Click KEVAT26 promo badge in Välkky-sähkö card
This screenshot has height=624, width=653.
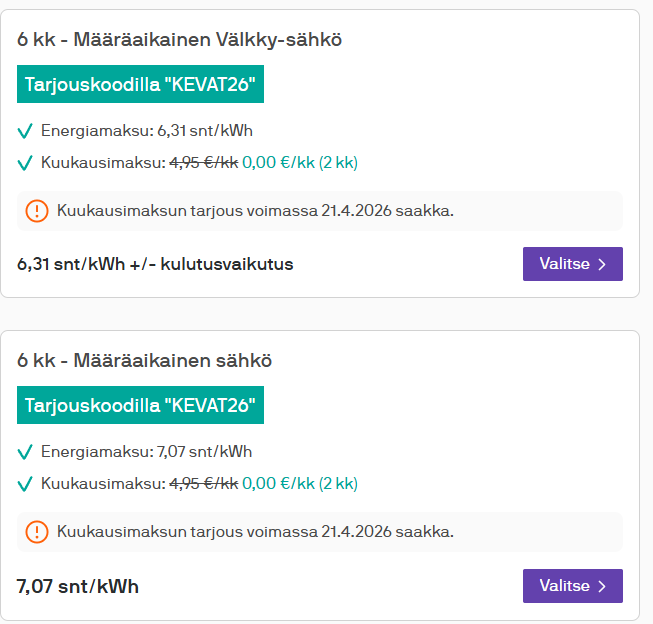(x=141, y=84)
